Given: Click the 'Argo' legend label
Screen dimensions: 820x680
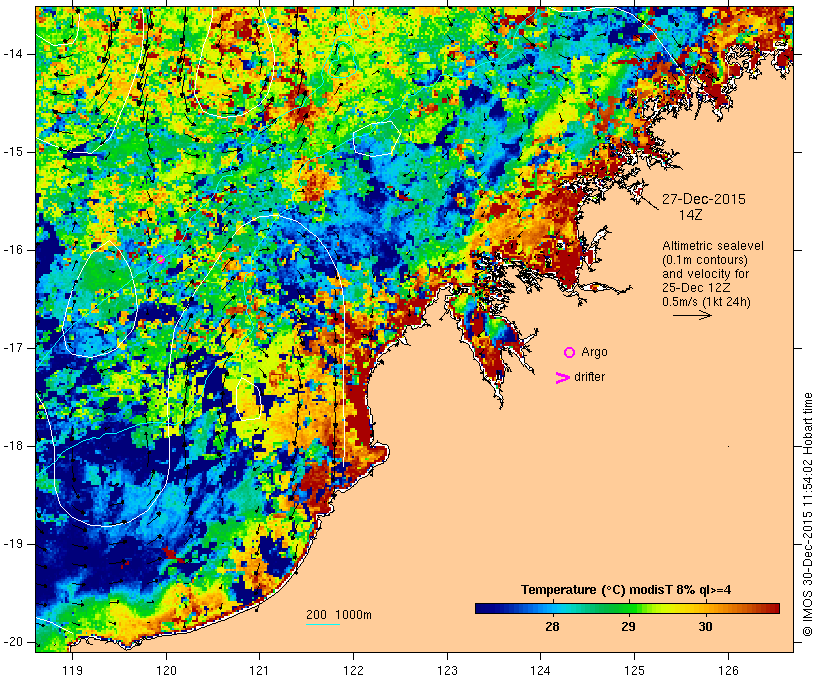Looking at the screenshot, I should tap(594, 353).
